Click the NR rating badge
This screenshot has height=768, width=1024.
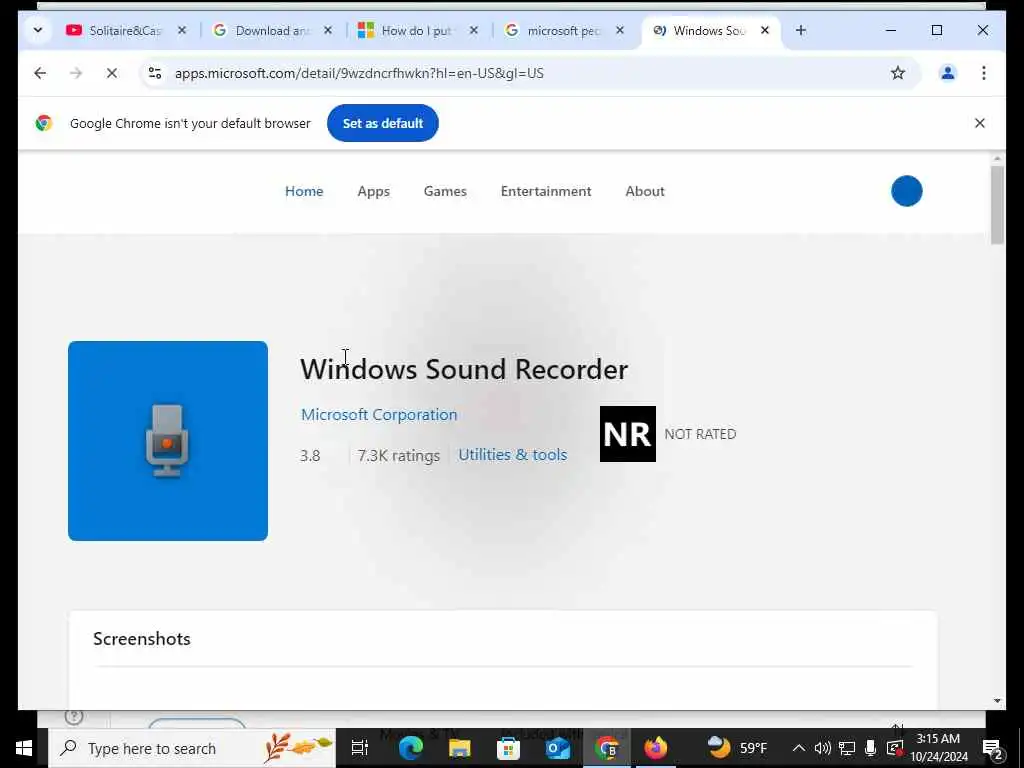pyautogui.click(x=628, y=434)
